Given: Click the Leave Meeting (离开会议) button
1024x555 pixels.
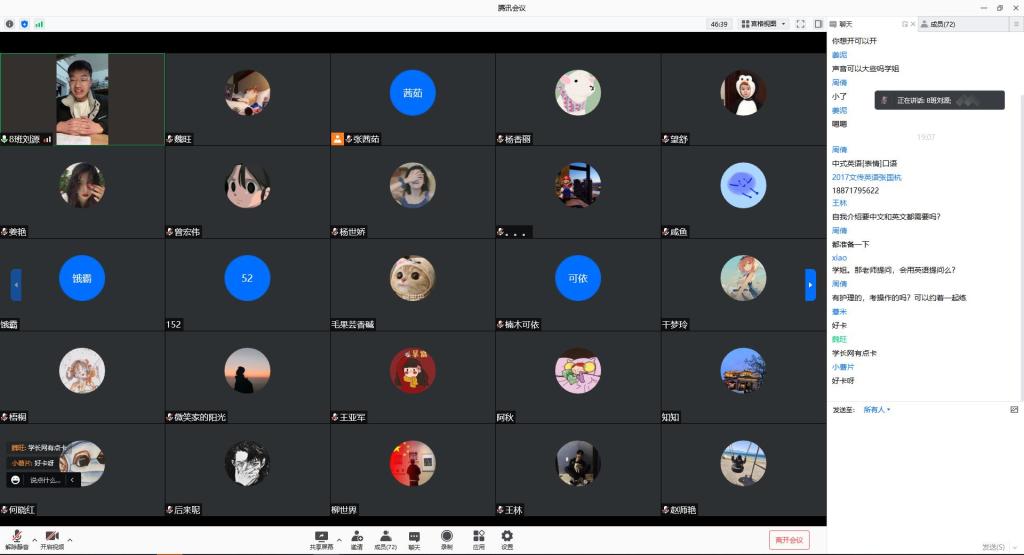Looking at the screenshot, I should (789, 540).
